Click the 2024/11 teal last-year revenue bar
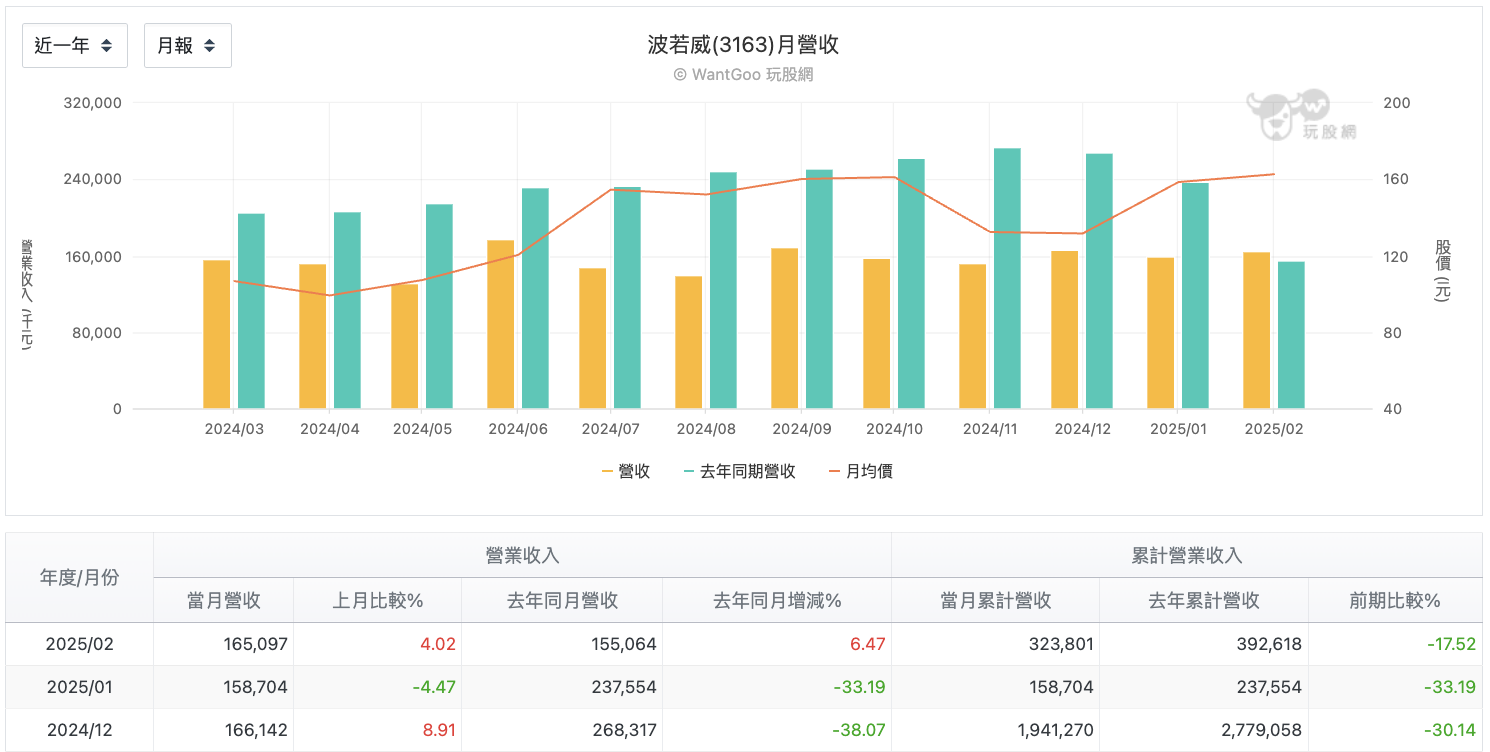 pos(1007,278)
